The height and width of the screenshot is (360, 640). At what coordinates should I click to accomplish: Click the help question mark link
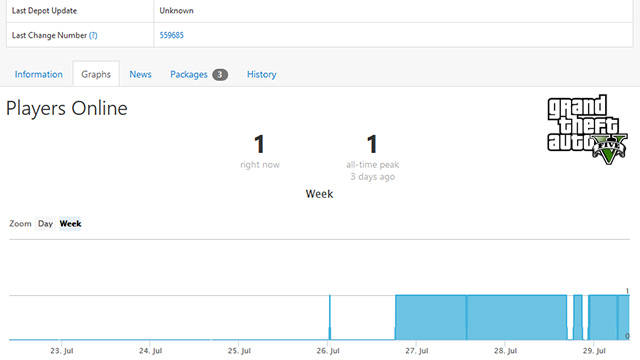[93, 35]
